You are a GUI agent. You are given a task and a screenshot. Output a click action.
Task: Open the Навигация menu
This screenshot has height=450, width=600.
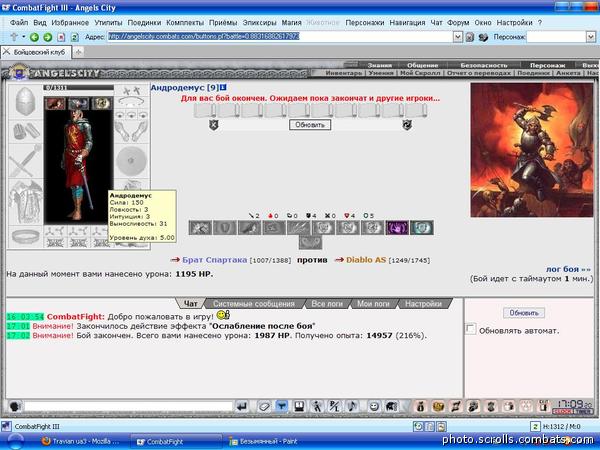407,23
